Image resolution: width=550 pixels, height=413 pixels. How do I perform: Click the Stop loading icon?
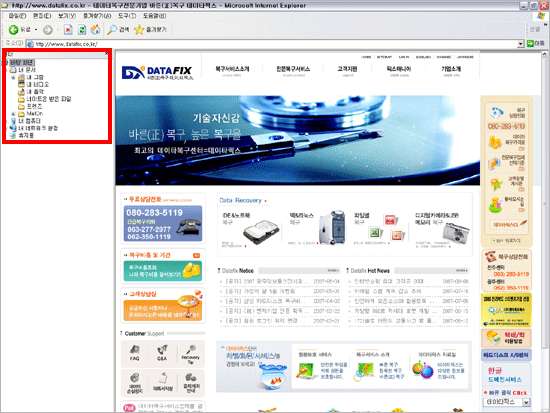68,30
